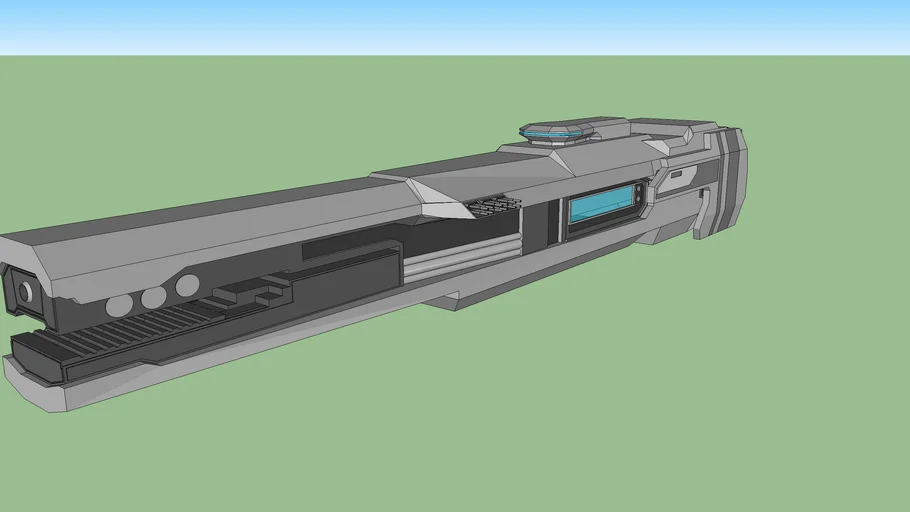910x512 pixels.
Task: Select the small rectangular slot near the rear
Action: (x=677, y=174)
